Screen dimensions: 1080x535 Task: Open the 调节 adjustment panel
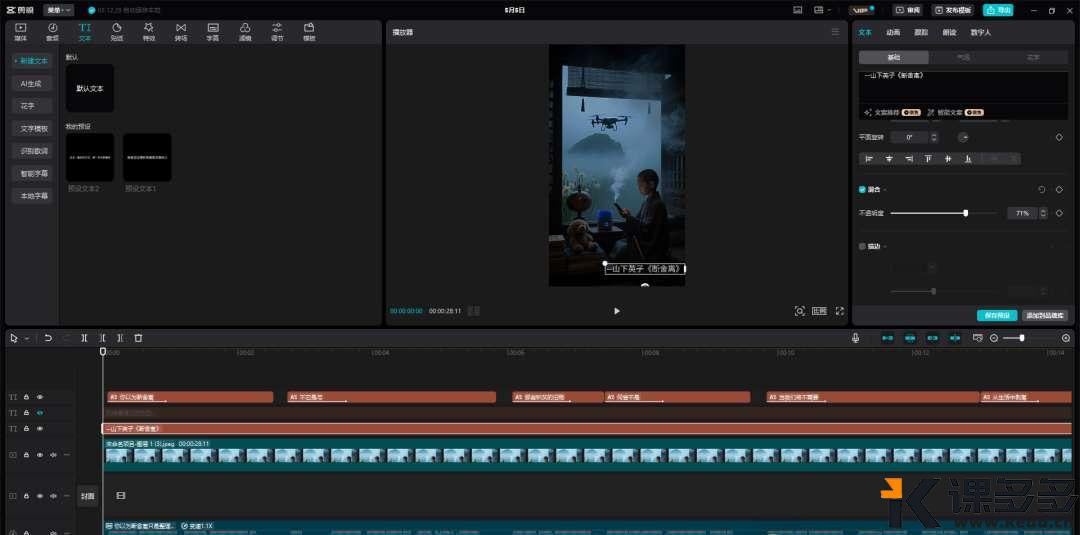tap(277, 32)
